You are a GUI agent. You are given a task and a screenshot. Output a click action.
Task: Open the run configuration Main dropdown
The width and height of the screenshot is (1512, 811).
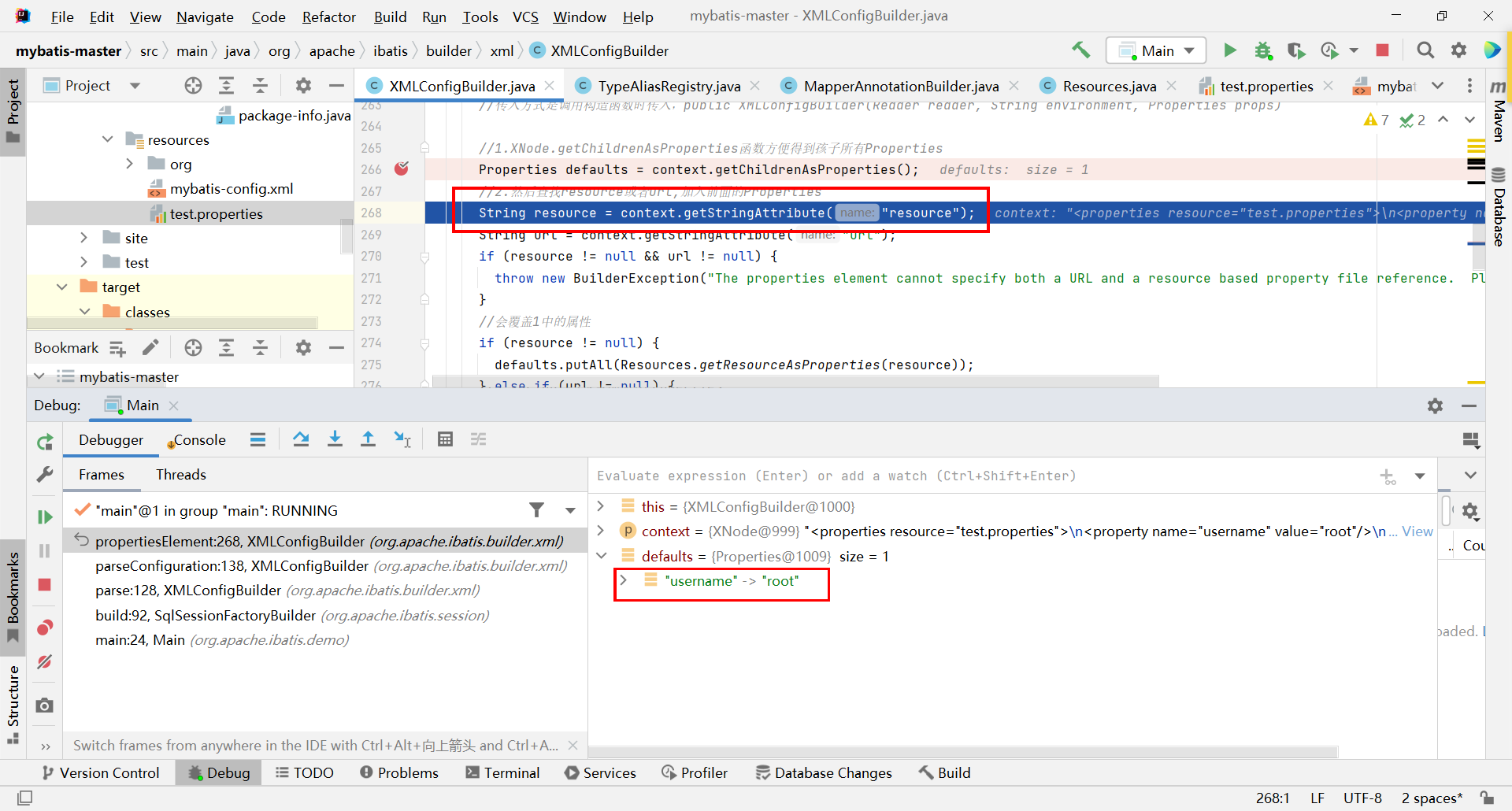tap(1156, 50)
